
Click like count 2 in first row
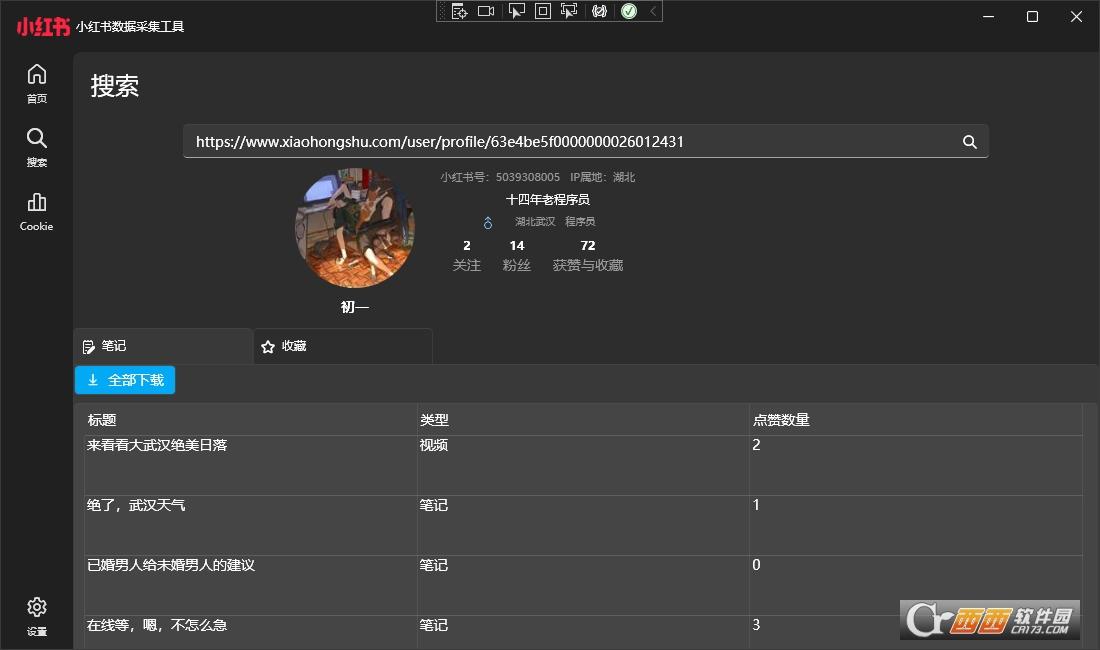point(756,445)
